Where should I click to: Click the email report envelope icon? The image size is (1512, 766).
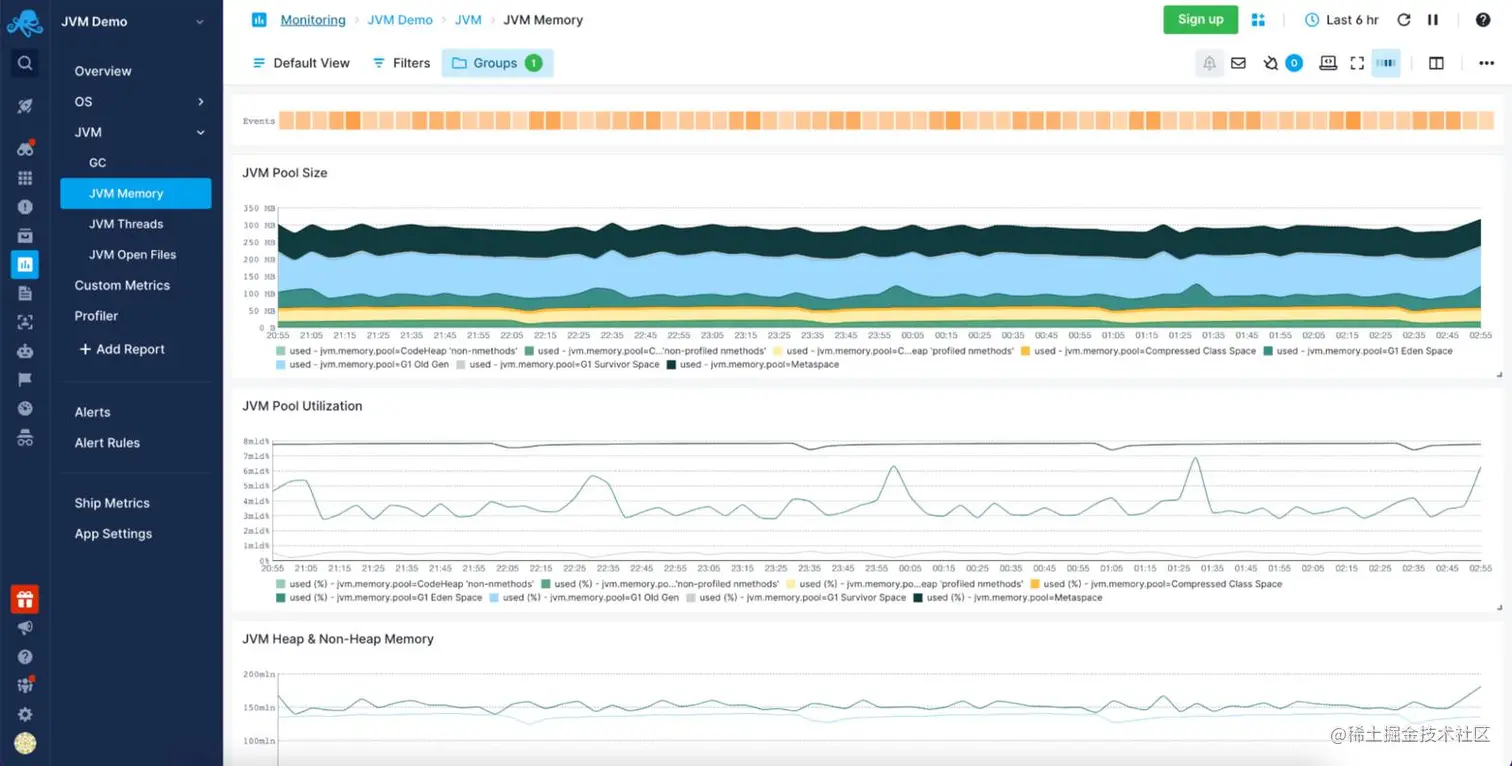pyautogui.click(x=1239, y=62)
